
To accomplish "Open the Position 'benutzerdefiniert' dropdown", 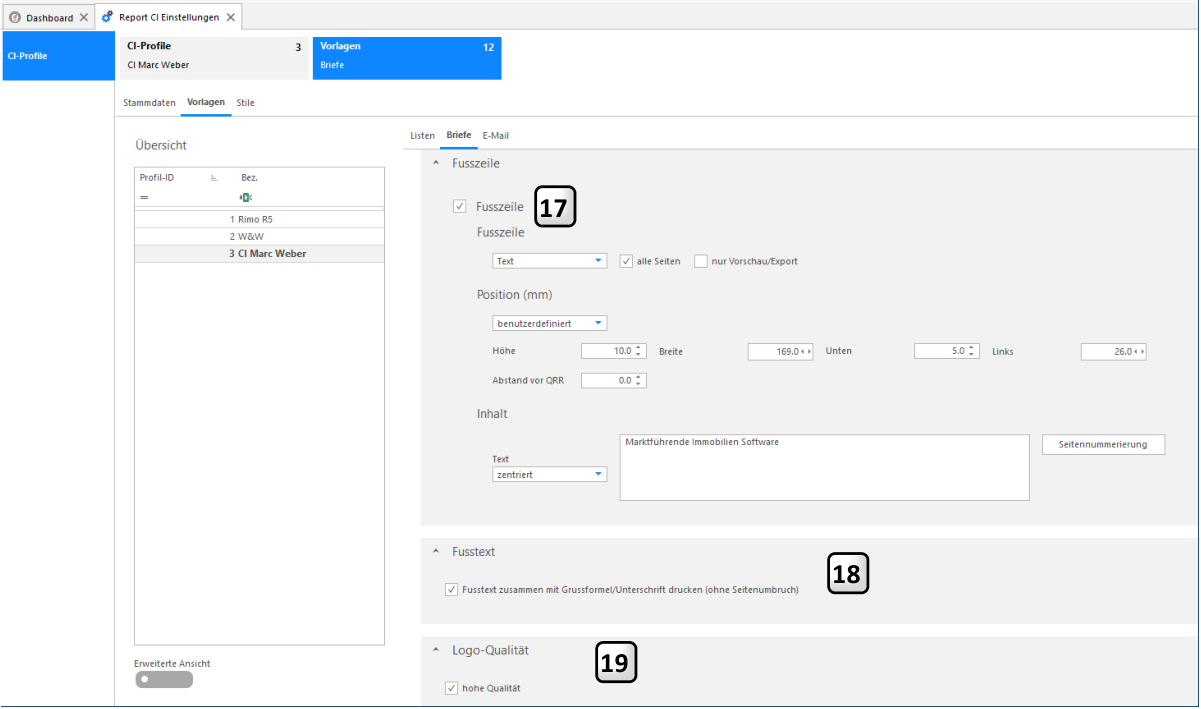I will pos(551,323).
